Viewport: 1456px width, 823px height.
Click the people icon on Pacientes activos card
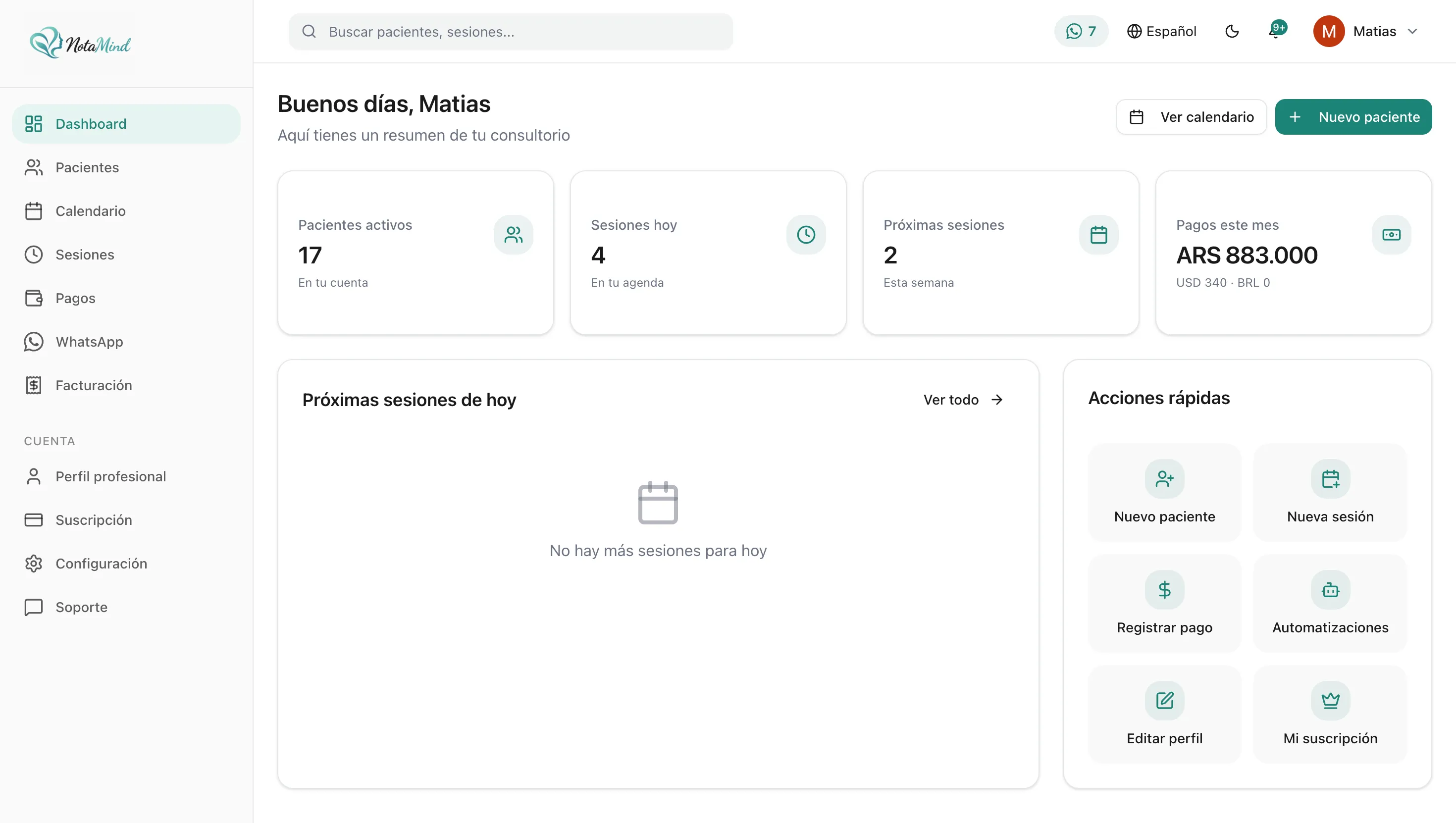[513, 235]
